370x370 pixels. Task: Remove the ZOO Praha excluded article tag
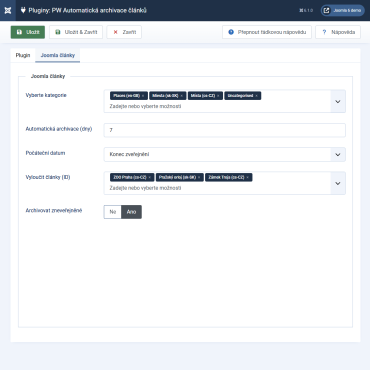(x=150, y=177)
